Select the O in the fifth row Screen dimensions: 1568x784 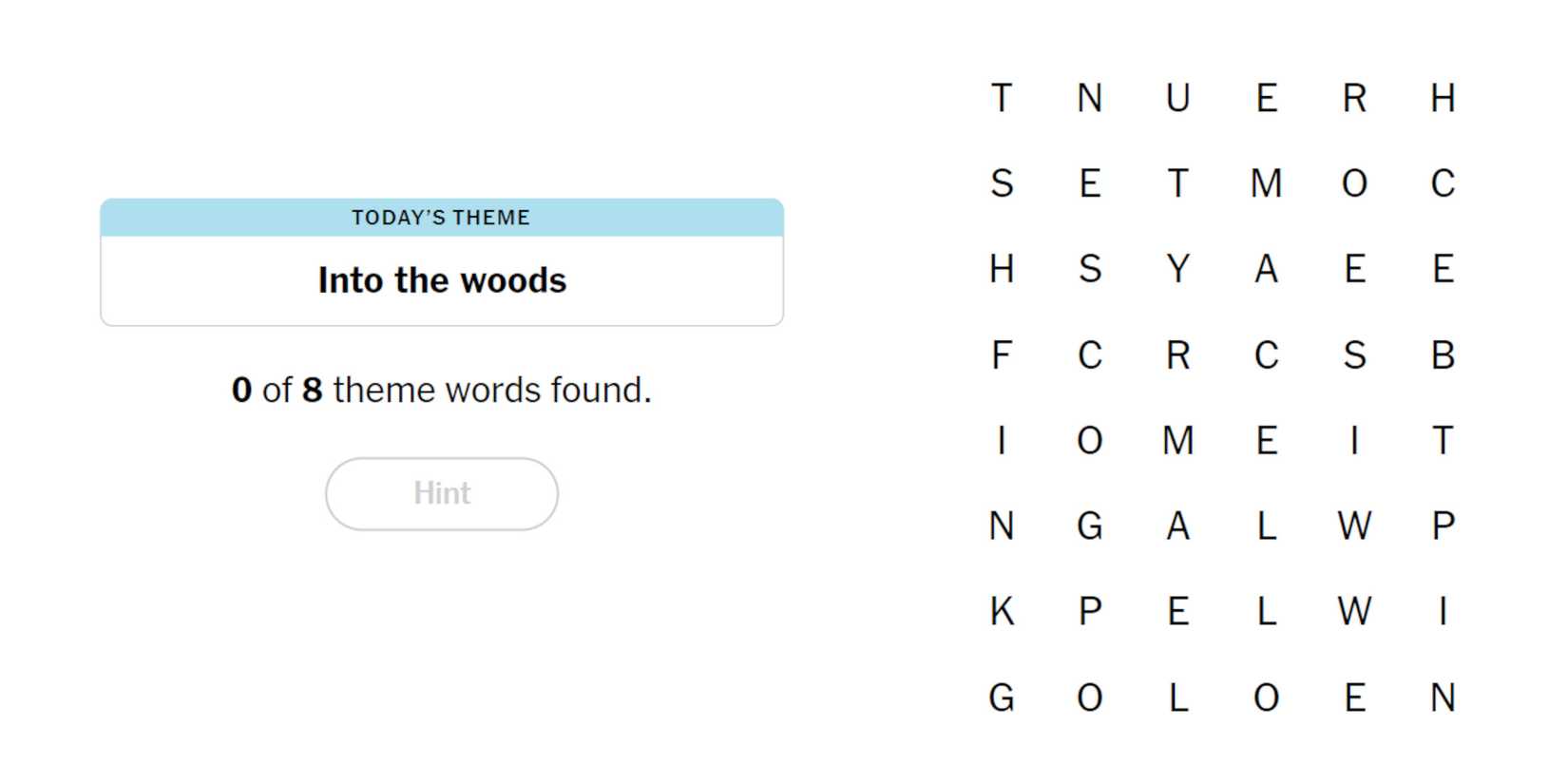1089,441
